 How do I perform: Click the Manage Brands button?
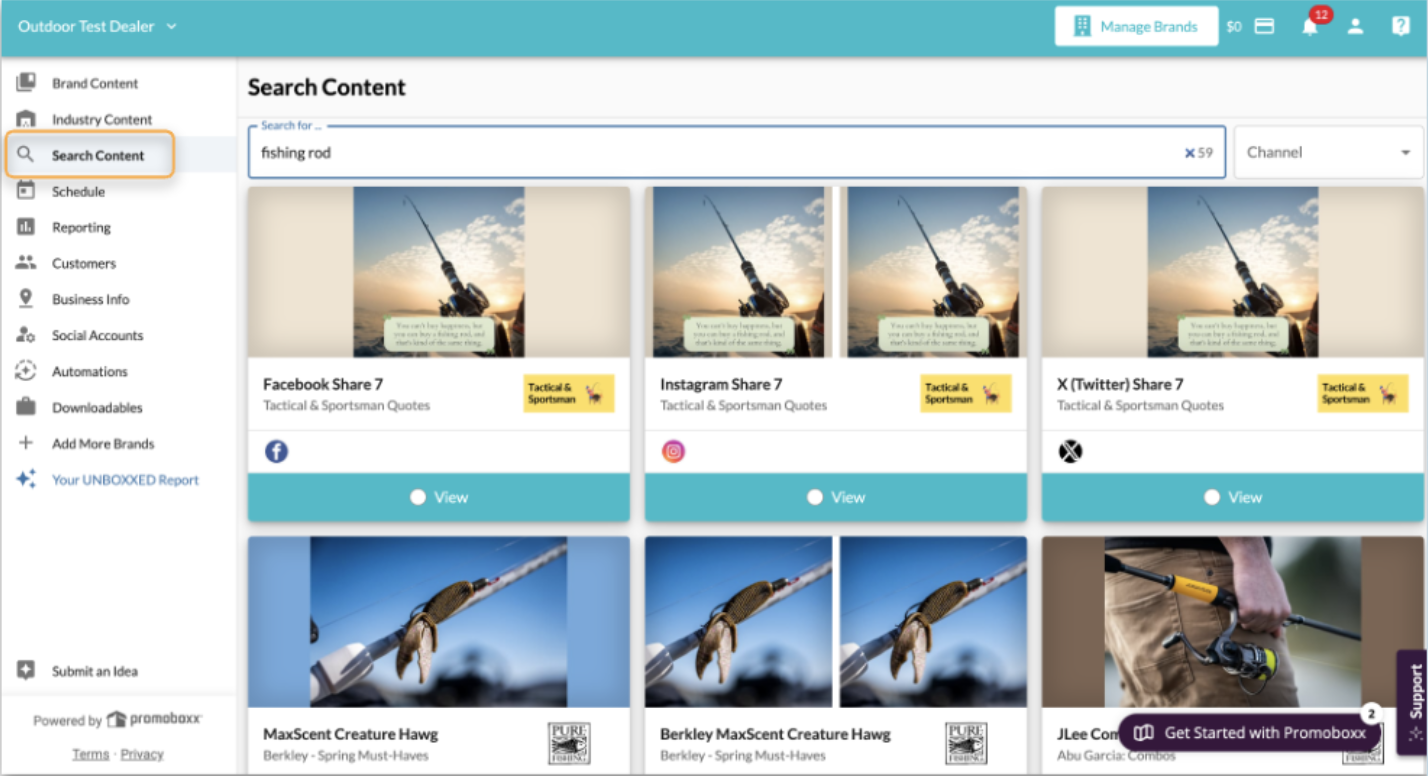point(1136,26)
